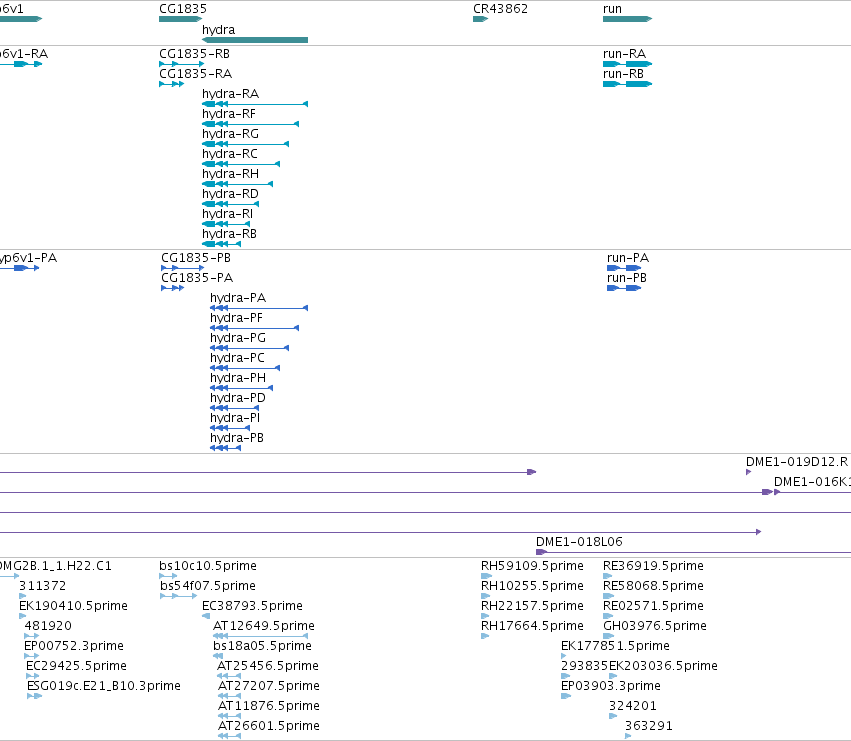This screenshot has width=851, height=741.
Task: Click transcript CG1835-RA
Action: pos(195,74)
